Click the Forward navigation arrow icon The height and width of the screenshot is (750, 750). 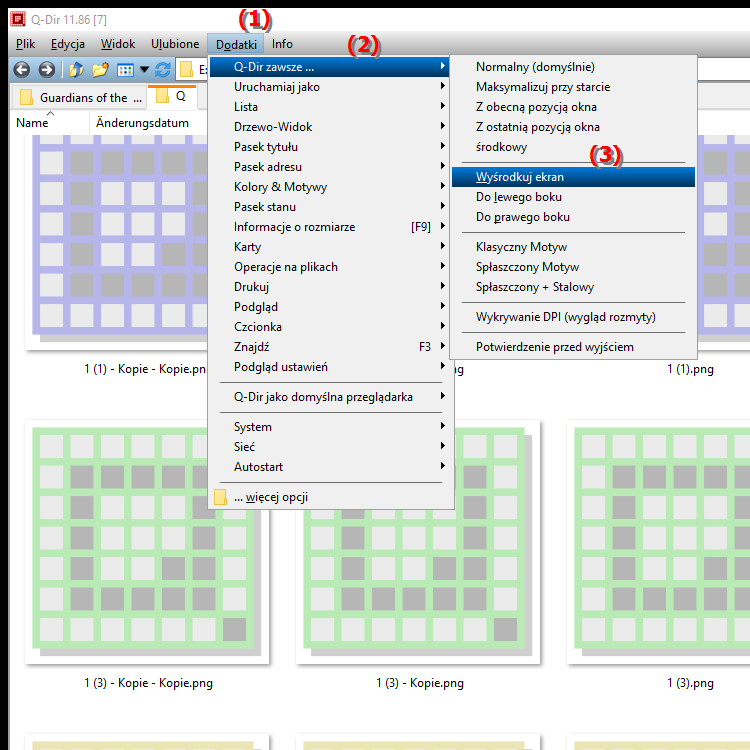[46, 70]
